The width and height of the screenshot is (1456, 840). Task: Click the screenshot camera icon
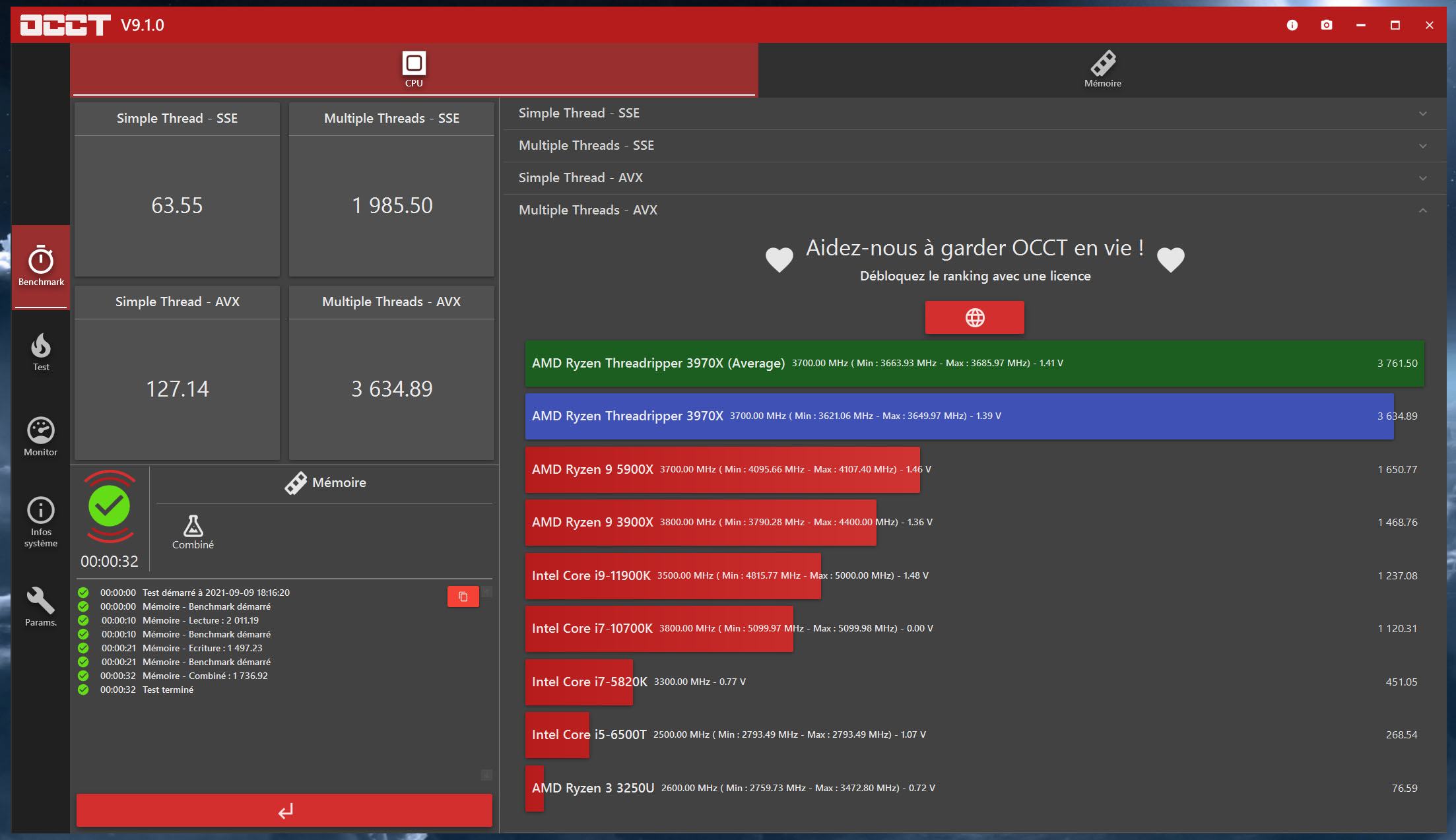[1326, 25]
